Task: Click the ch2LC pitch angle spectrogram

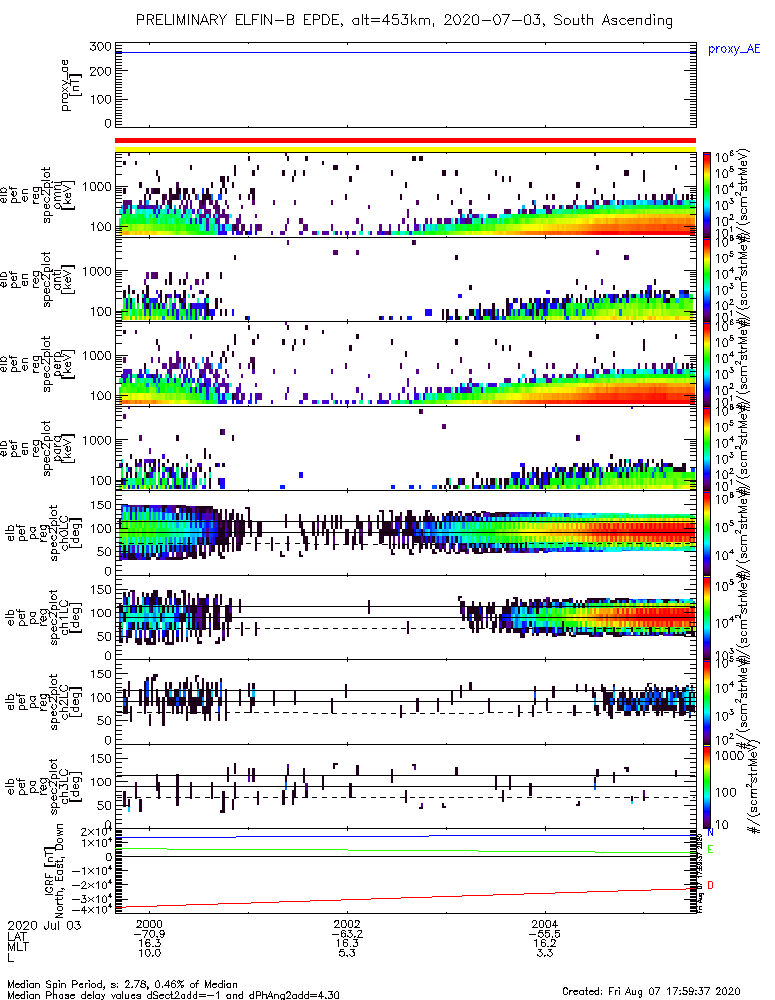Action: [x=405, y=702]
